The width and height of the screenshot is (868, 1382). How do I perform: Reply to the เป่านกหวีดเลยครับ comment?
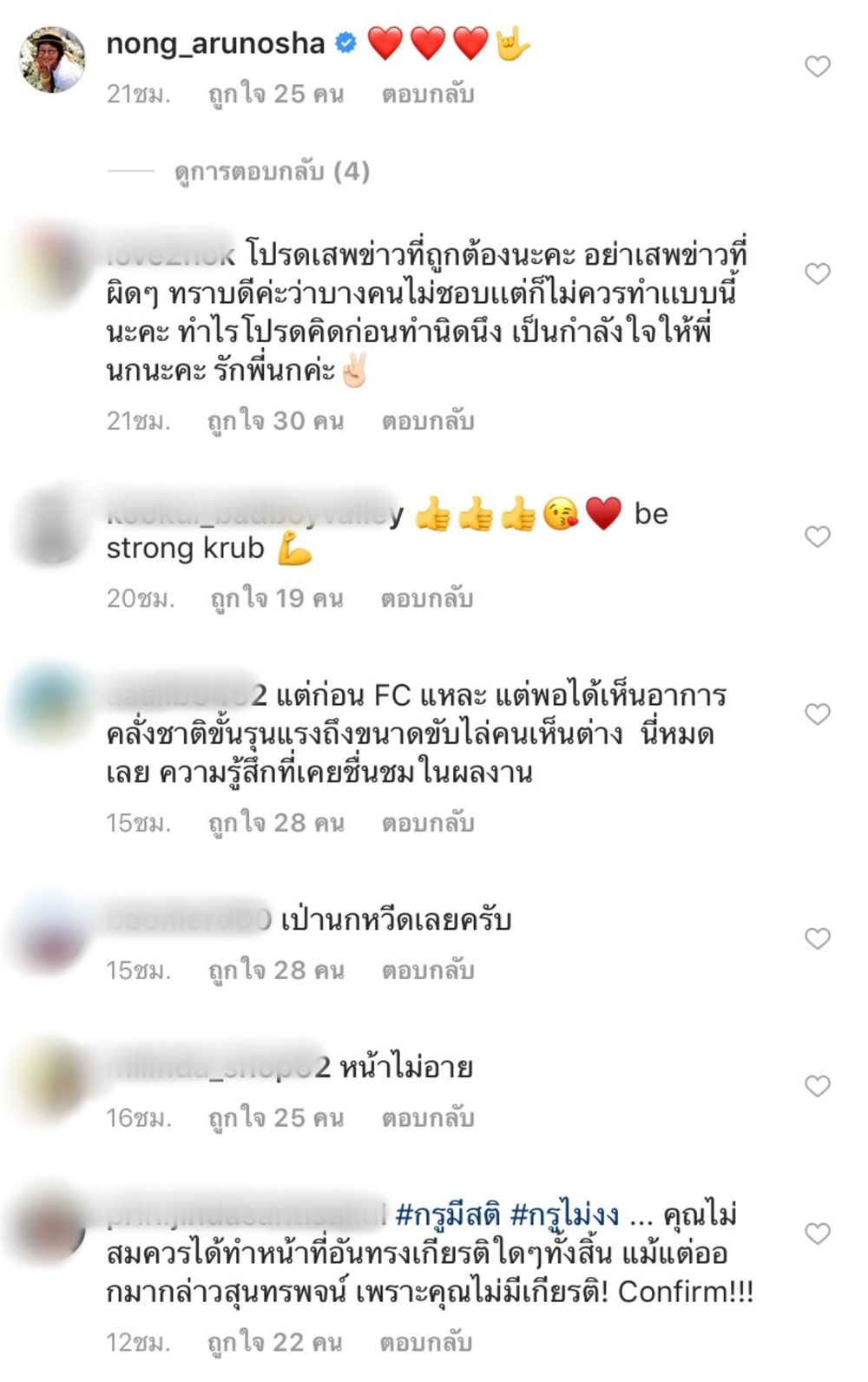[x=427, y=971]
